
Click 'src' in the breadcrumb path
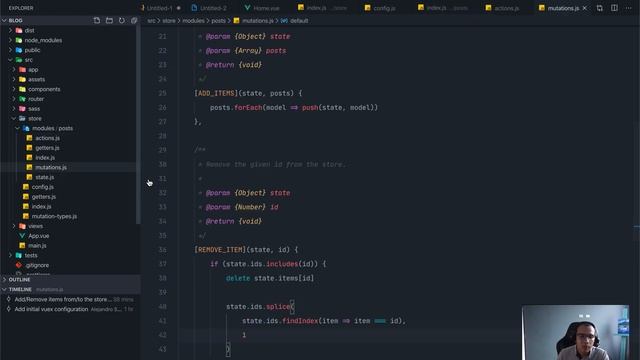151,20
